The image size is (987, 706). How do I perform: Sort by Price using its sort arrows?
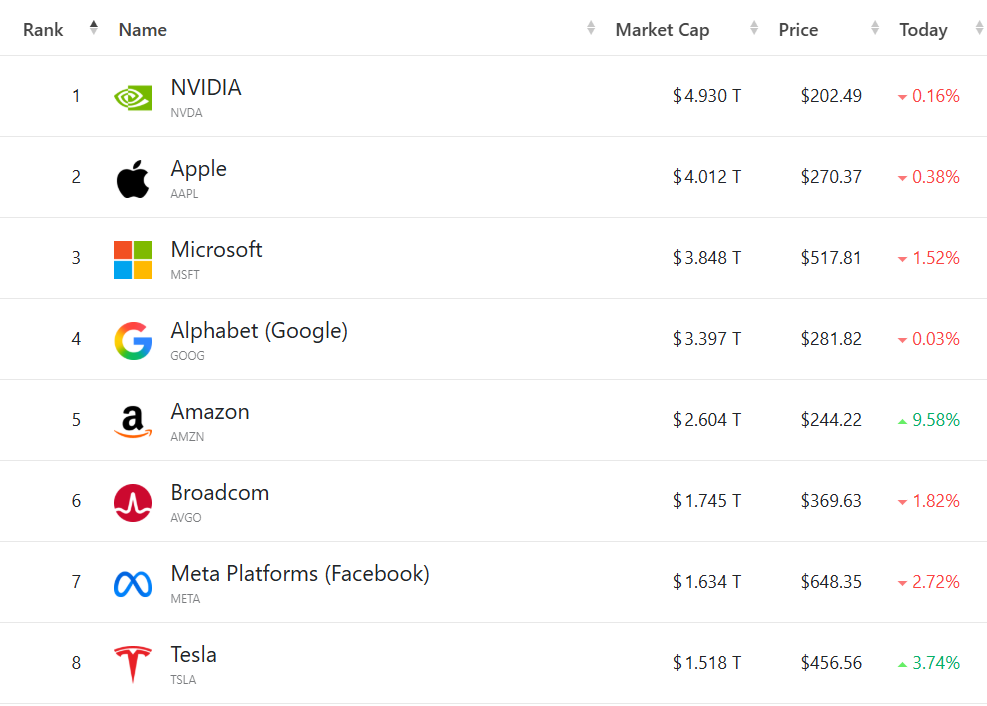point(875,29)
